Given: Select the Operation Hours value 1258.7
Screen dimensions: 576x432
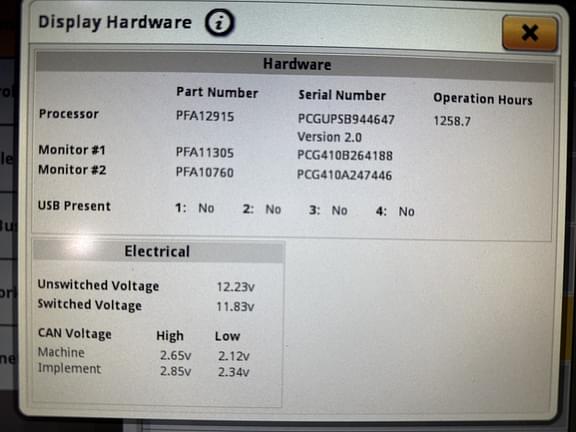Looking at the screenshot, I should tap(452, 121).
